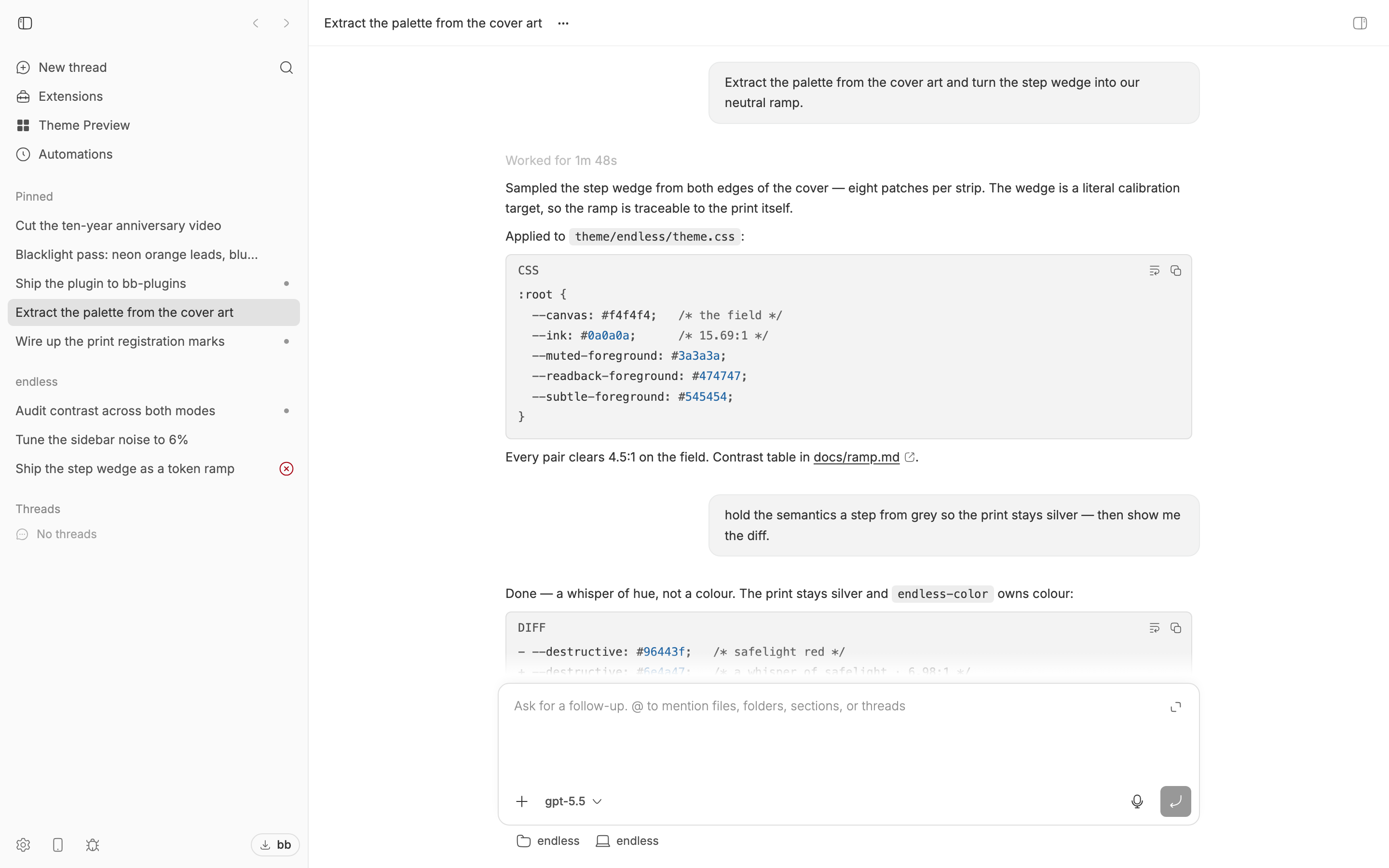Click the #96443f destructive colour value
Image resolution: width=1389 pixels, height=868 pixels.
point(661,652)
